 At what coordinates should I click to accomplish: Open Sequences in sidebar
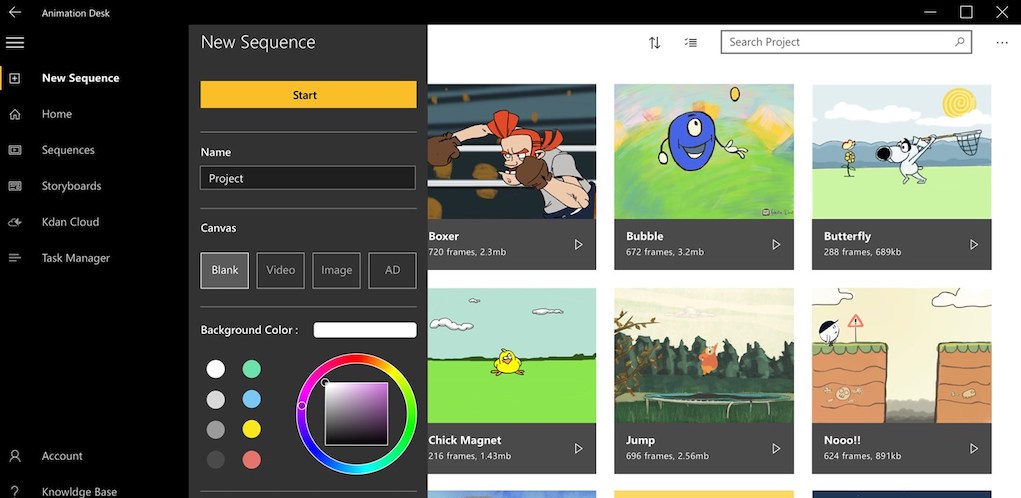pyautogui.click(x=68, y=150)
